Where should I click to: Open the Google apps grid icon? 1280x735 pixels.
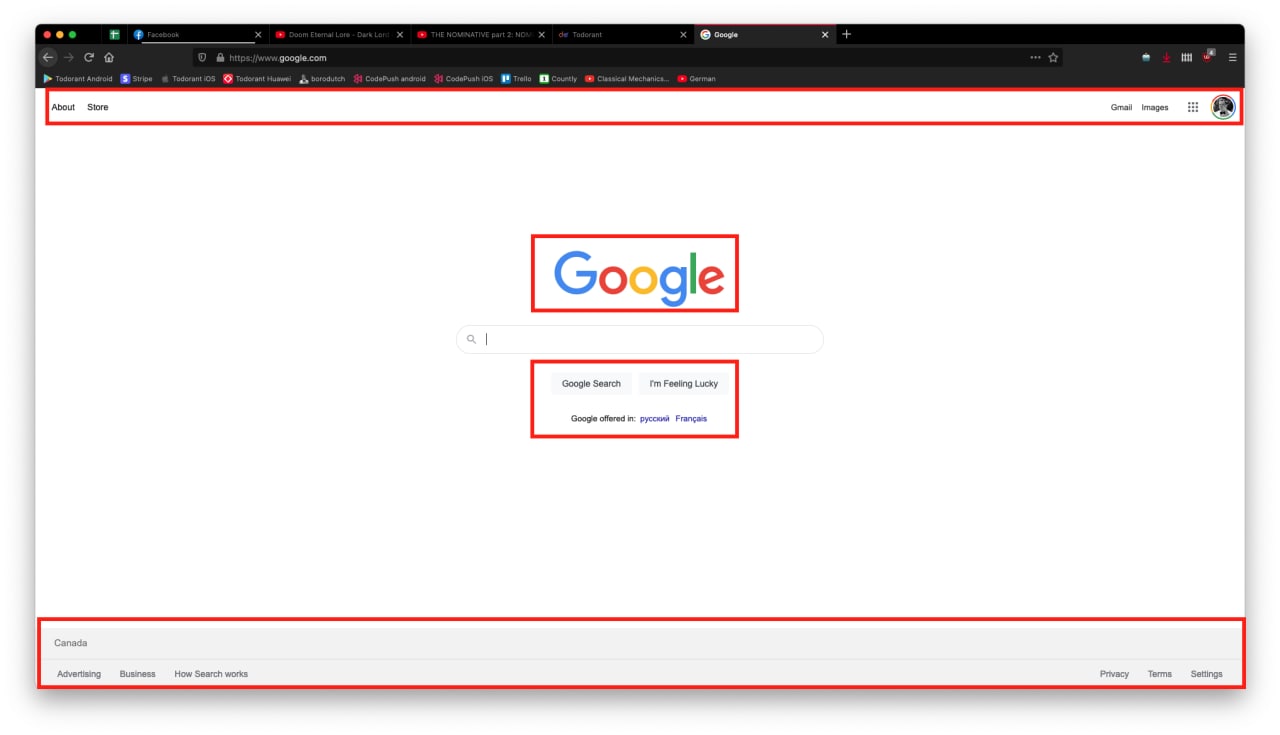coord(1192,107)
